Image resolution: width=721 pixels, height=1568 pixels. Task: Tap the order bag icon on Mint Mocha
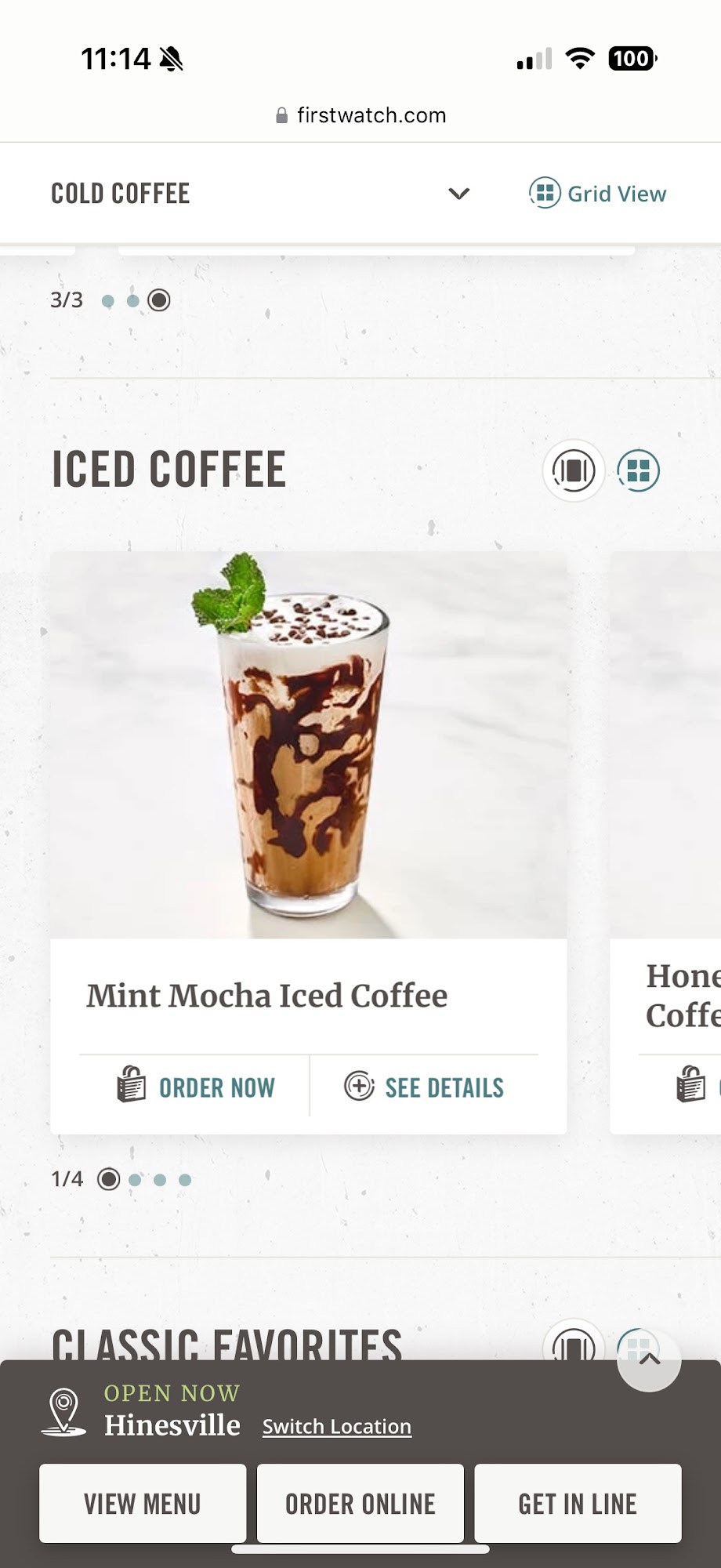pos(132,1085)
